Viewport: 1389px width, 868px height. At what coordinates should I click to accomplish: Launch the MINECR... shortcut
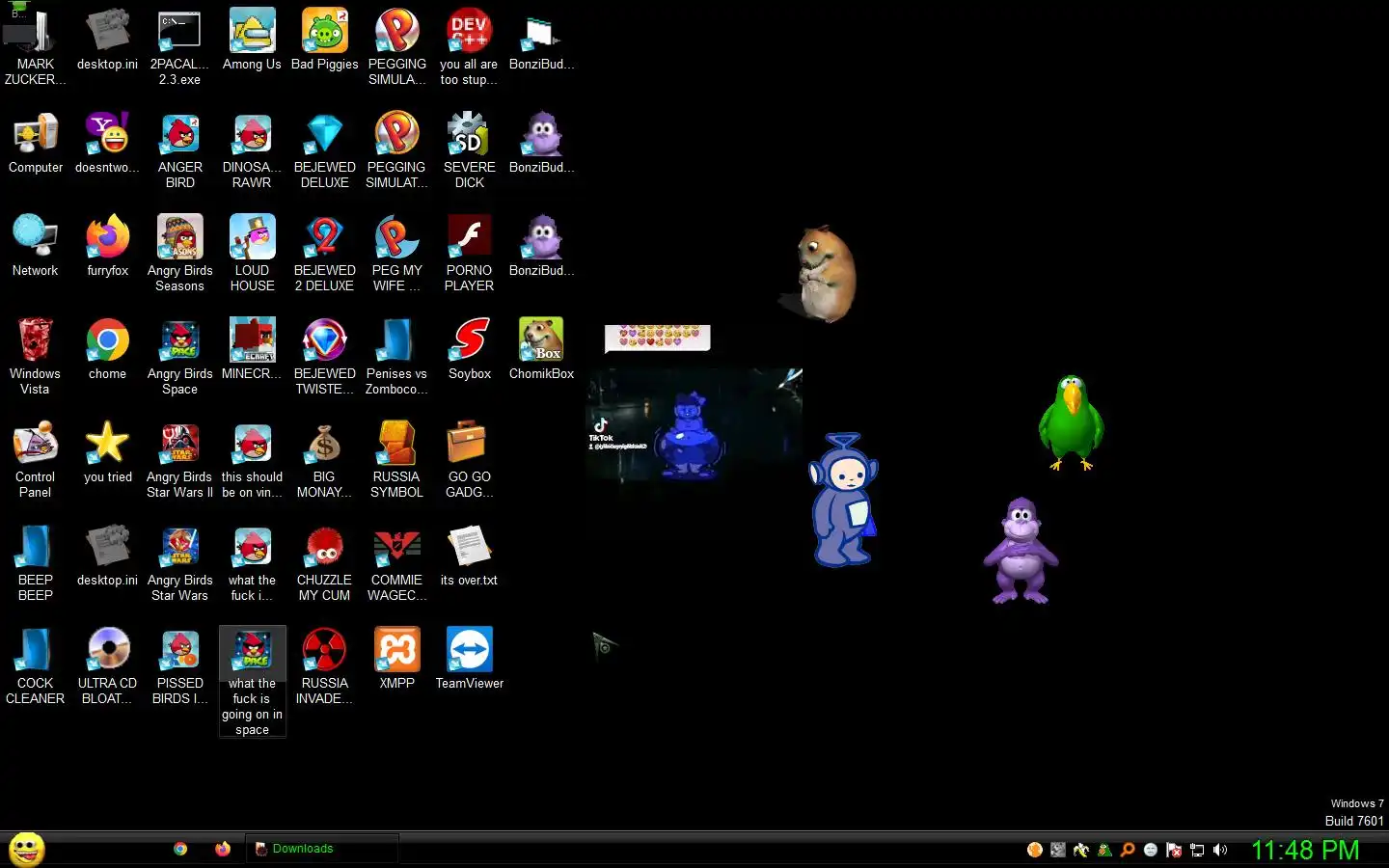(x=252, y=350)
